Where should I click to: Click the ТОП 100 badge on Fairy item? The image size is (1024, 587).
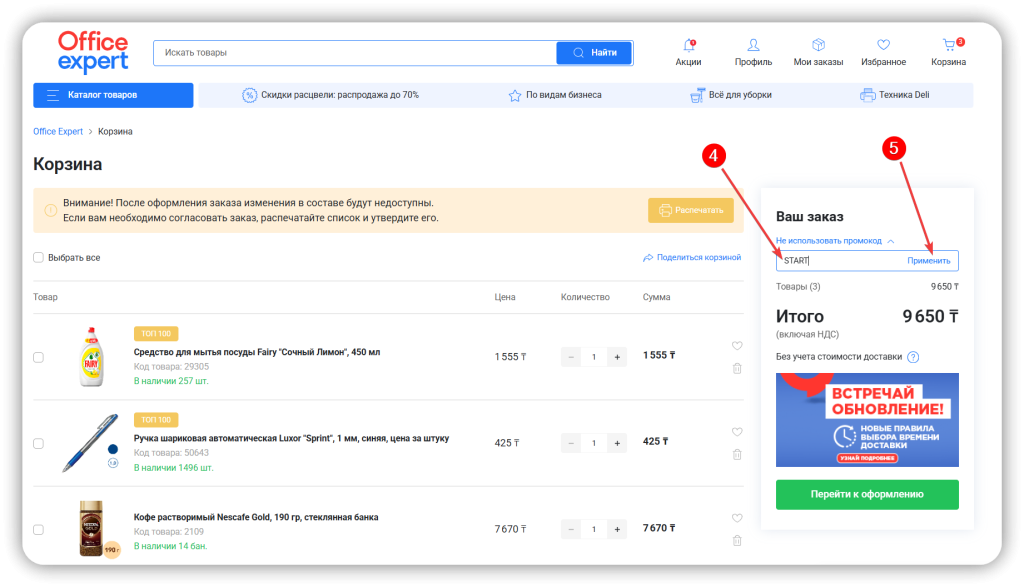click(156, 334)
